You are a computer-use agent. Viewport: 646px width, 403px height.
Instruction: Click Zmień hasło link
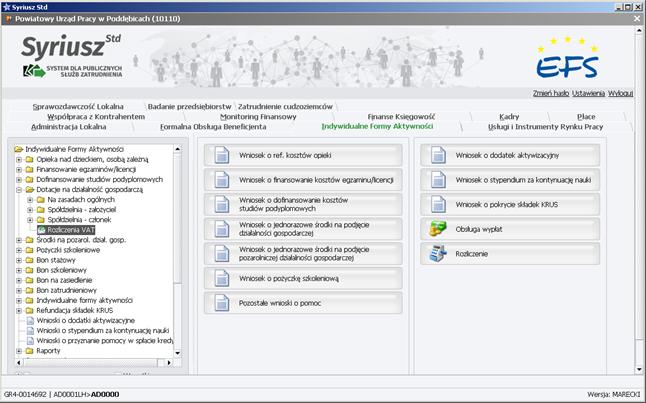coord(551,94)
